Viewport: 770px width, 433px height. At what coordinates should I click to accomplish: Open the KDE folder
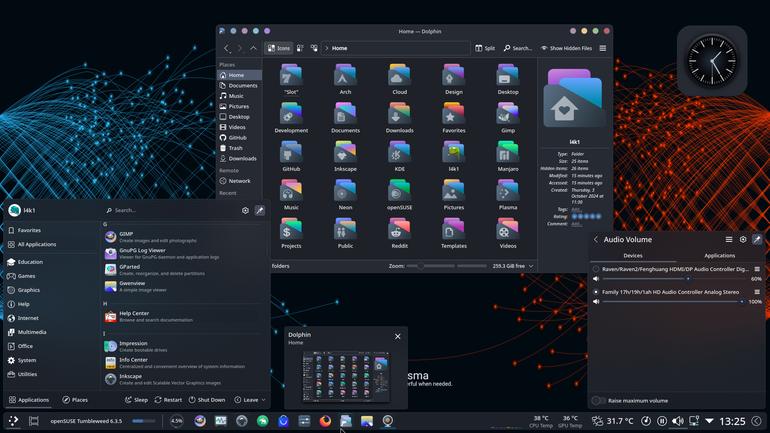399,156
